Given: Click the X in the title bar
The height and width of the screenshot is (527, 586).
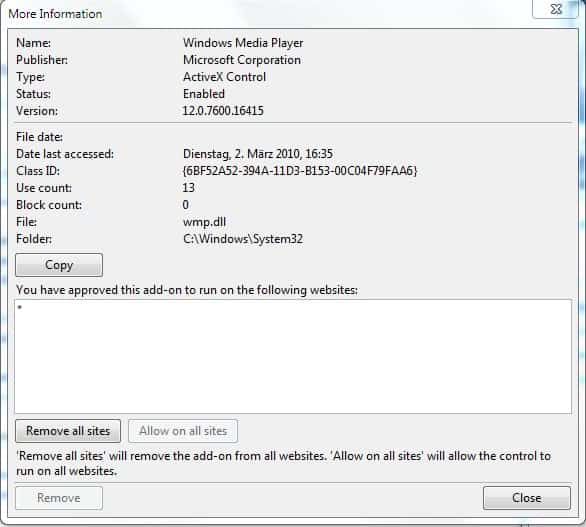Looking at the screenshot, I should [x=556, y=9].
